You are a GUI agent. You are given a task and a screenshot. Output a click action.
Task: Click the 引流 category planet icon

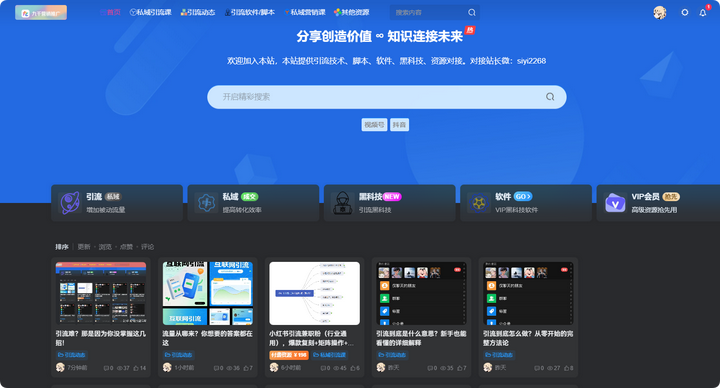coord(70,203)
